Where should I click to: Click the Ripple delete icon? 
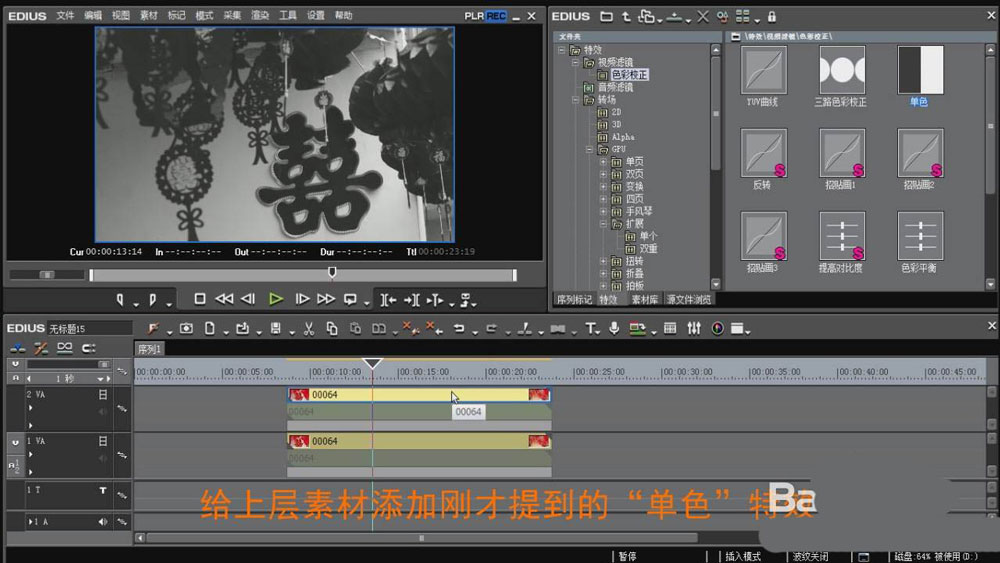click(434, 328)
